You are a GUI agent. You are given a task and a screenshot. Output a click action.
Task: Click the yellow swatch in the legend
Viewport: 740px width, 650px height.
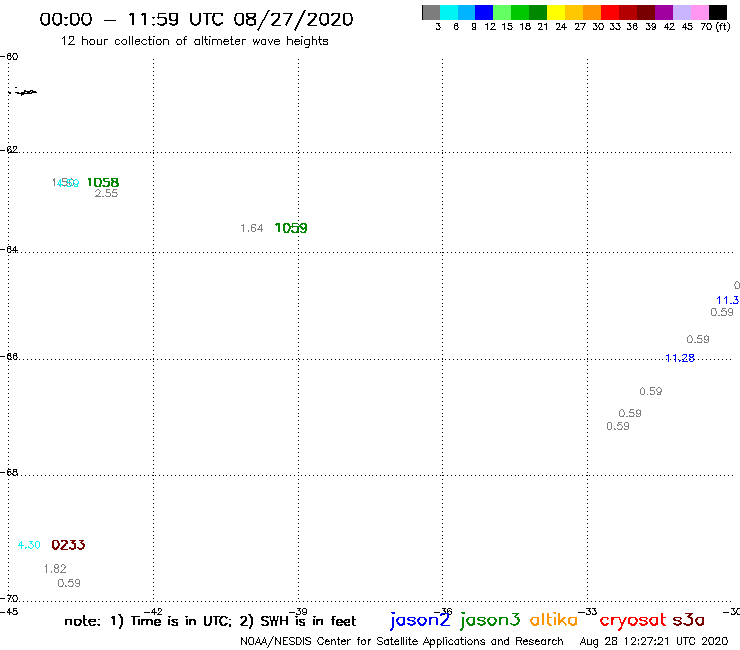(x=556, y=12)
